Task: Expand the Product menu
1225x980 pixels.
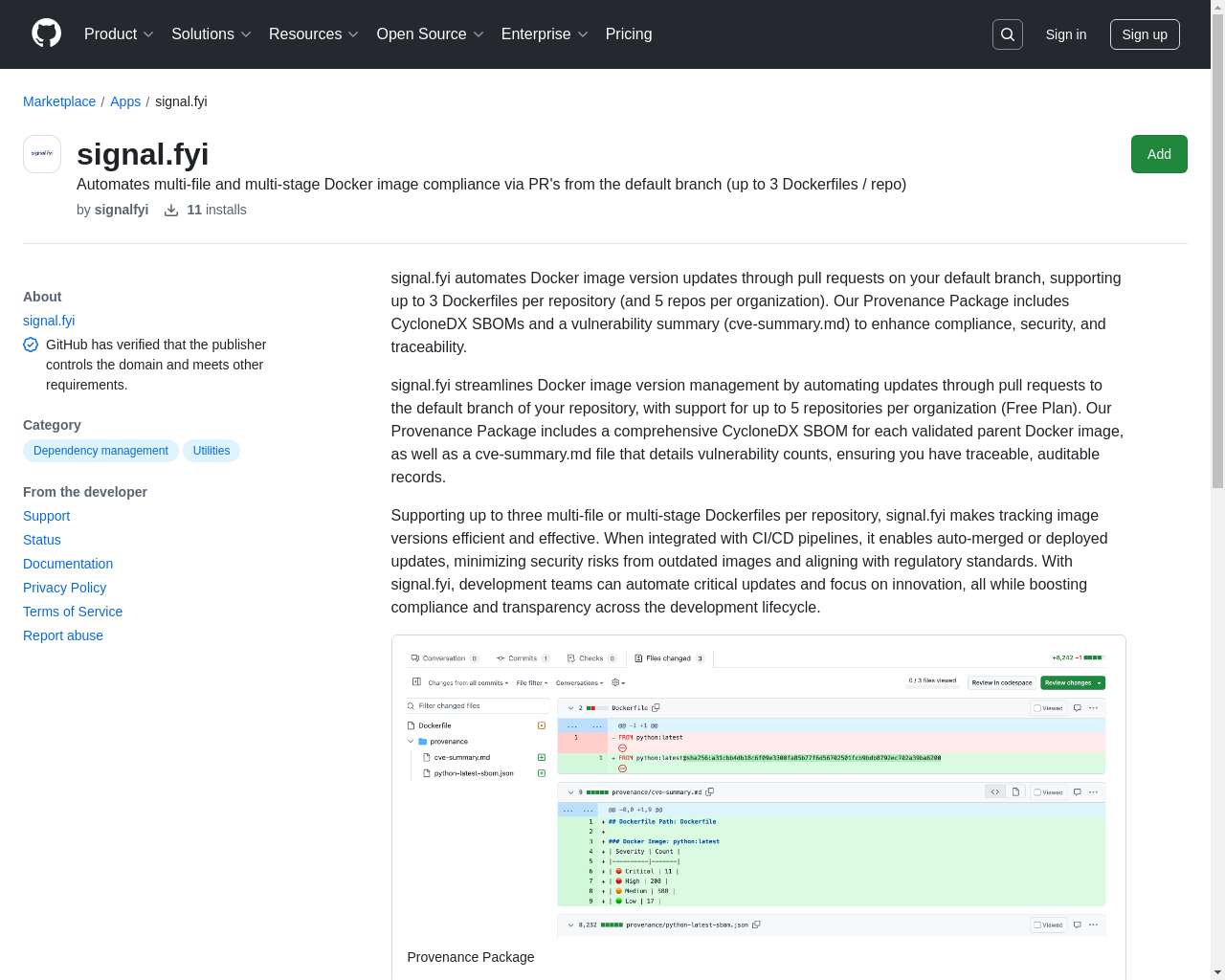Action: tap(119, 34)
